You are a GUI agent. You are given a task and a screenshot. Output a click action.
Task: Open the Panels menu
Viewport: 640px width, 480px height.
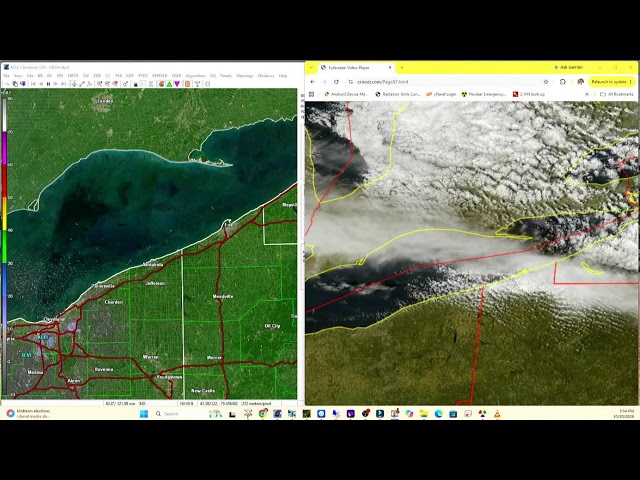(226, 76)
